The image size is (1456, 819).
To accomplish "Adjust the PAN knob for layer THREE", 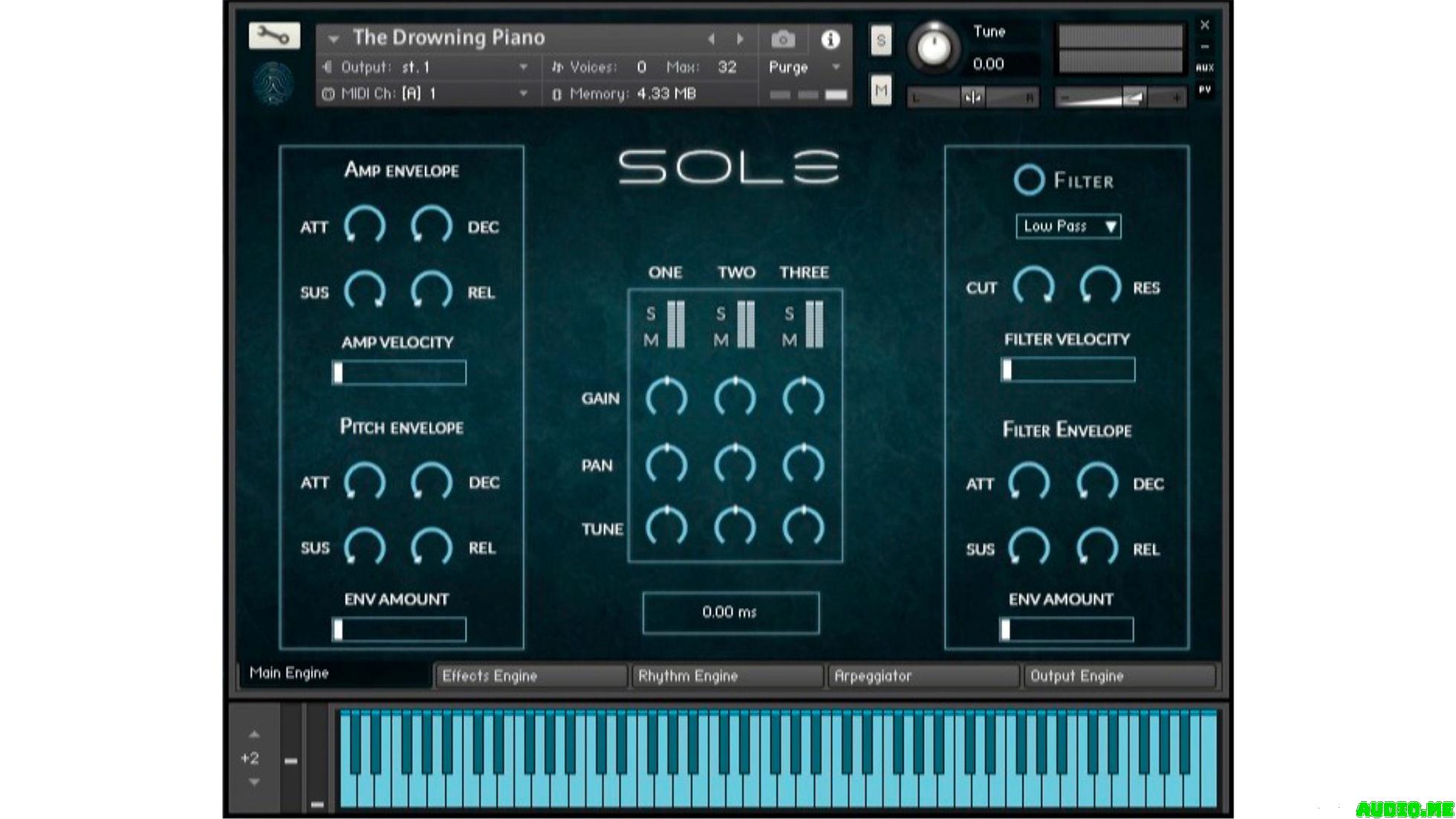I will click(x=804, y=464).
